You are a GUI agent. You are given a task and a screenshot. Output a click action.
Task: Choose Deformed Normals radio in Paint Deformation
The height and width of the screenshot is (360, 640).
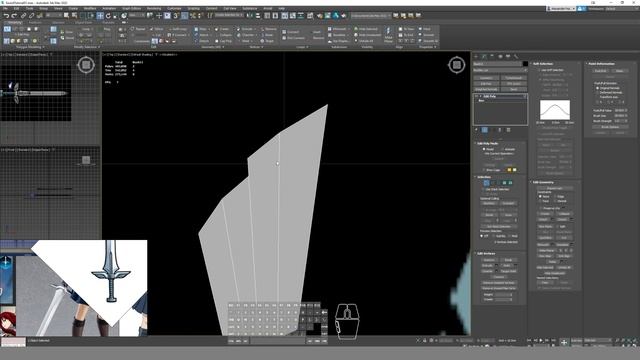point(598,93)
